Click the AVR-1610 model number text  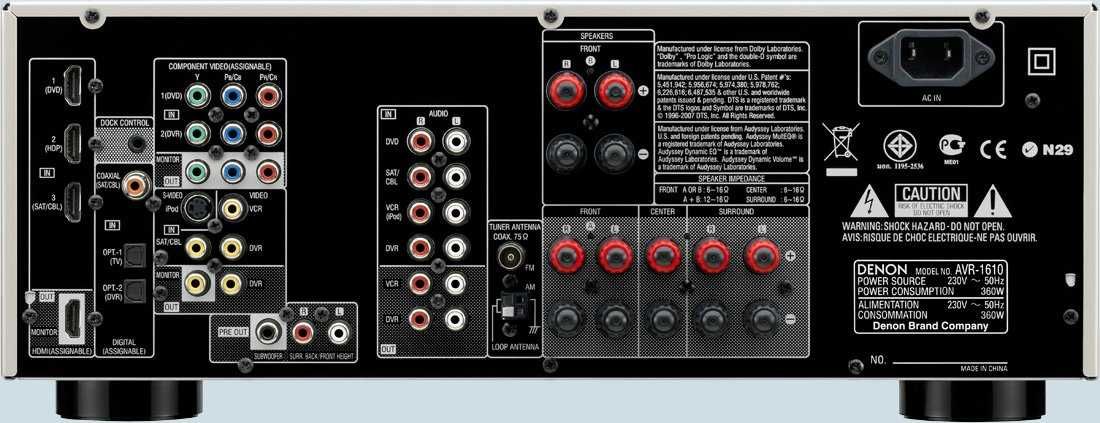pos(981,271)
